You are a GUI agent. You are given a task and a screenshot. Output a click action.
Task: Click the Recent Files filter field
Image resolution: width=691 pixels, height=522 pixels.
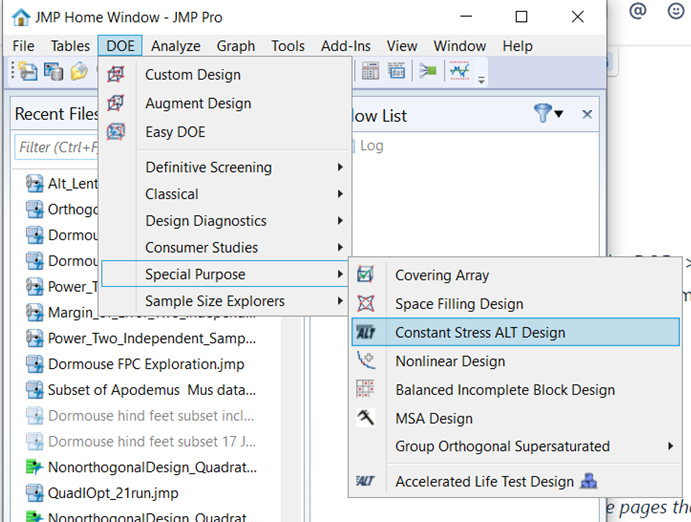tap(55, 148)
